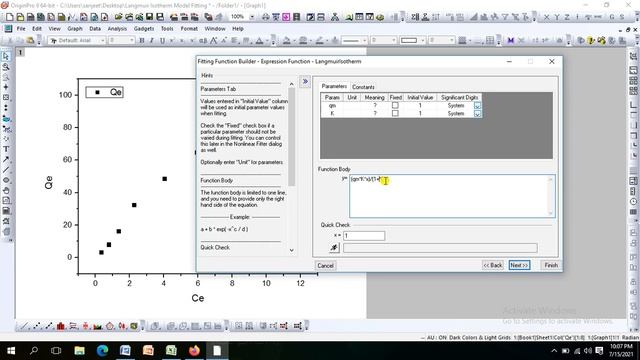Image resolution: width=640 pixels, height=360 pixels.
Task: Open Significant Digits dropdown for K
Action: [x=477, y=113]
